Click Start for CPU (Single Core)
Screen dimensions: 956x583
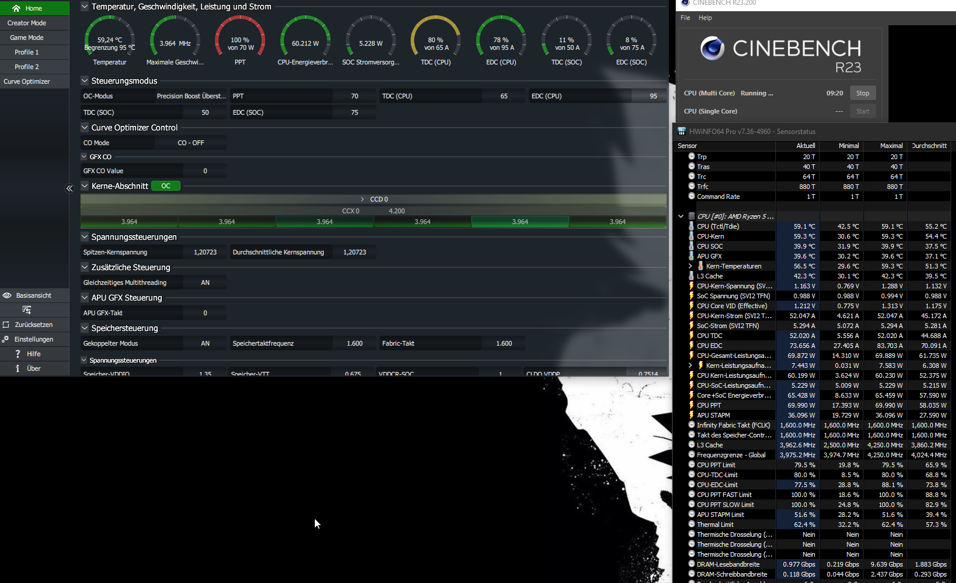(863, 112)
